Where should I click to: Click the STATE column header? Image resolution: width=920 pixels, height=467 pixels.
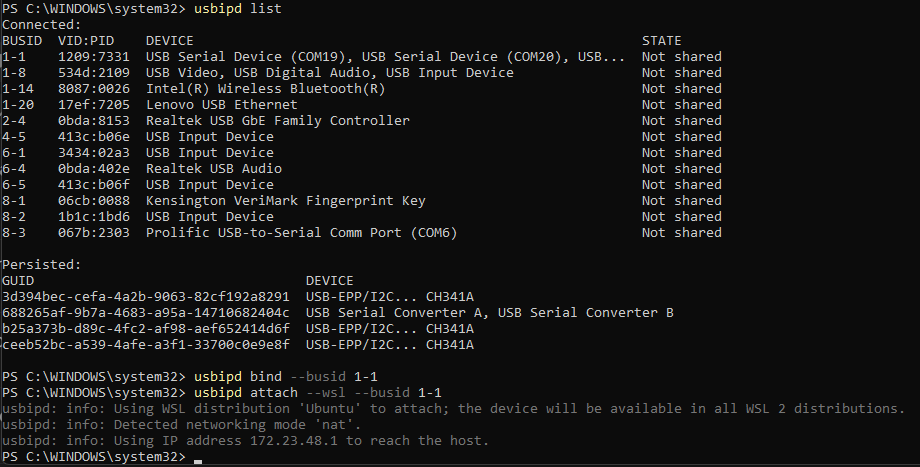pyautogui.click(x=661, y=41)
